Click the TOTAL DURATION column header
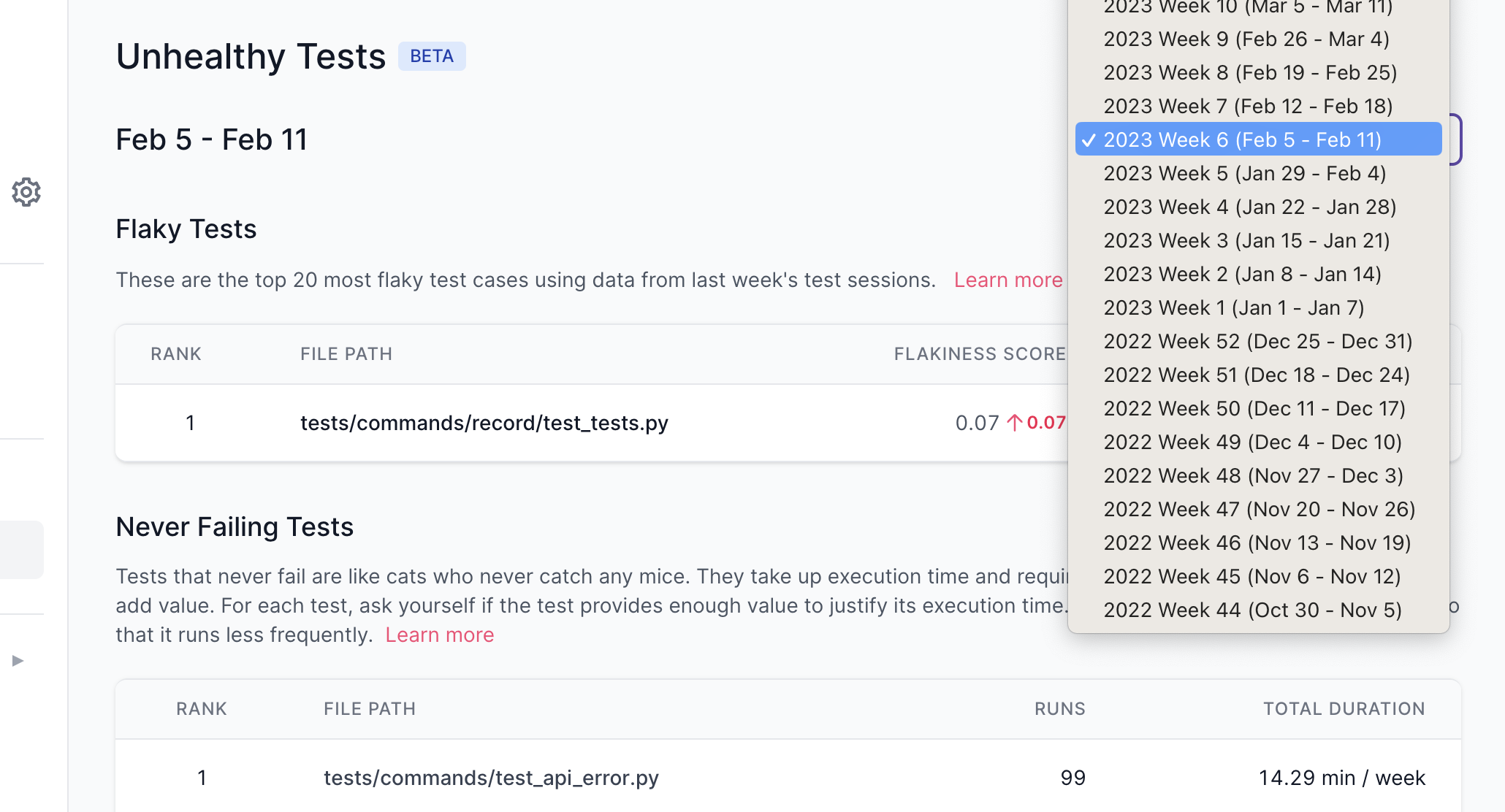1505x812 pixels. click(1344, 709)
